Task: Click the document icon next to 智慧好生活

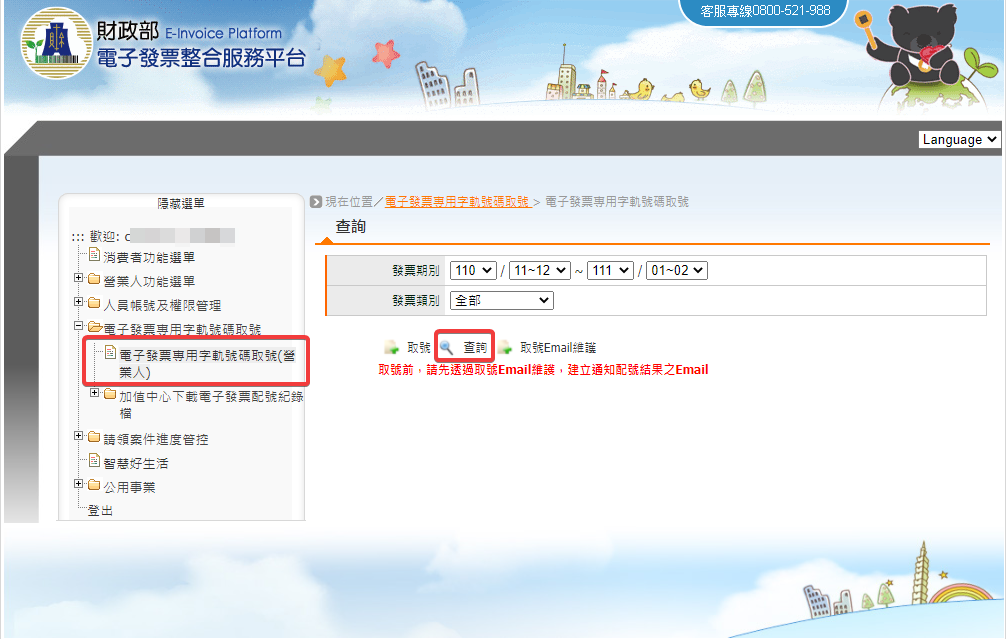Action: coord(95,463)
